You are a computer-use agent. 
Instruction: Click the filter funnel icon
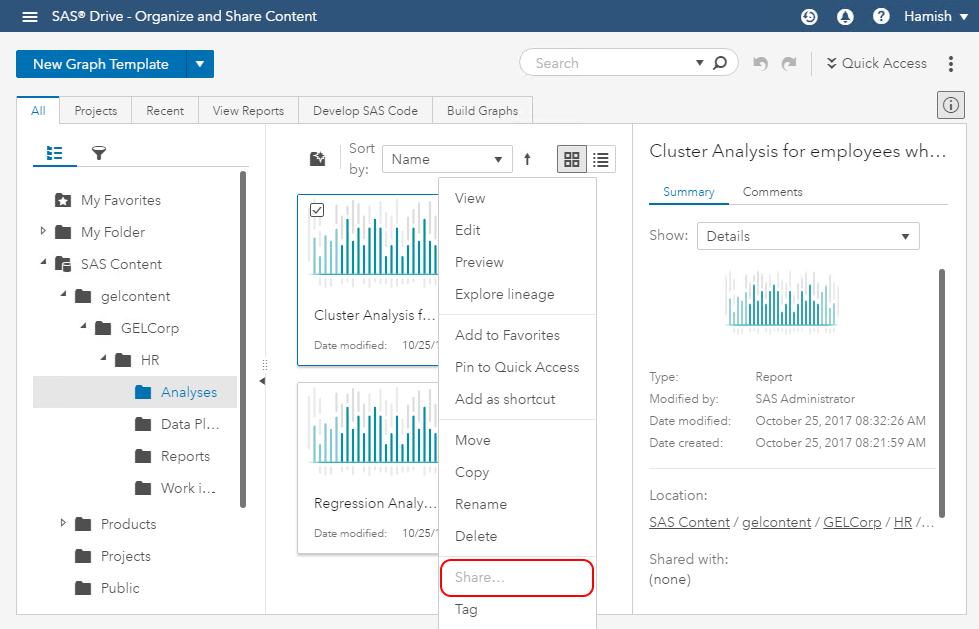pyautogui.click(x=99, y=153)
